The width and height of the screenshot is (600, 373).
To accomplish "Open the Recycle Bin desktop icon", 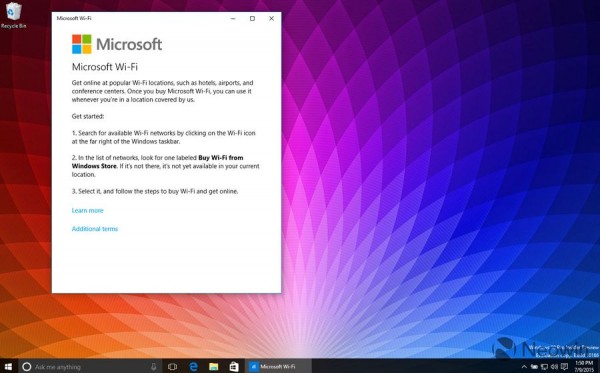I will [13, 15].
